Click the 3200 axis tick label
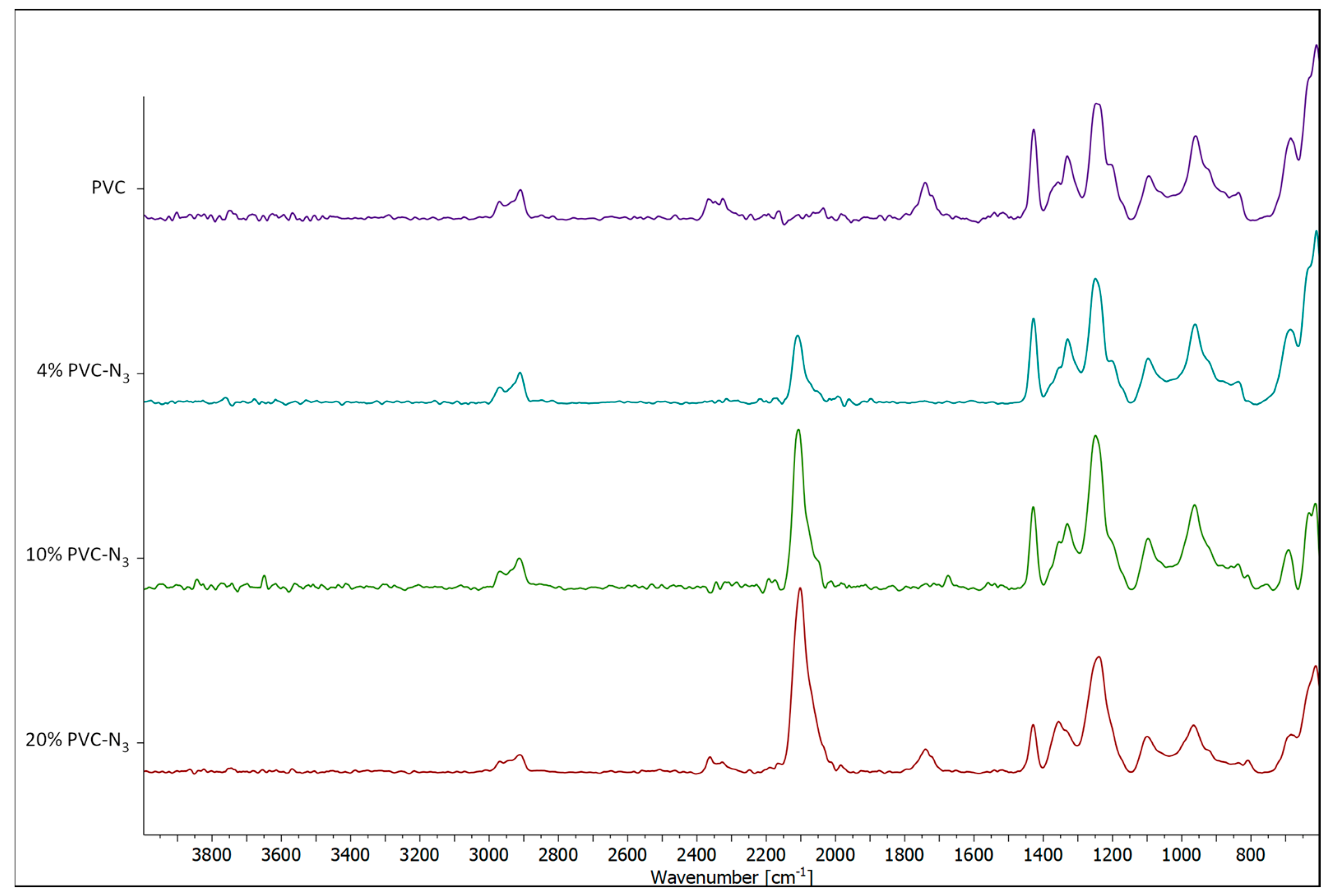The image size is (1327, 896). click(x=419, y=855)
